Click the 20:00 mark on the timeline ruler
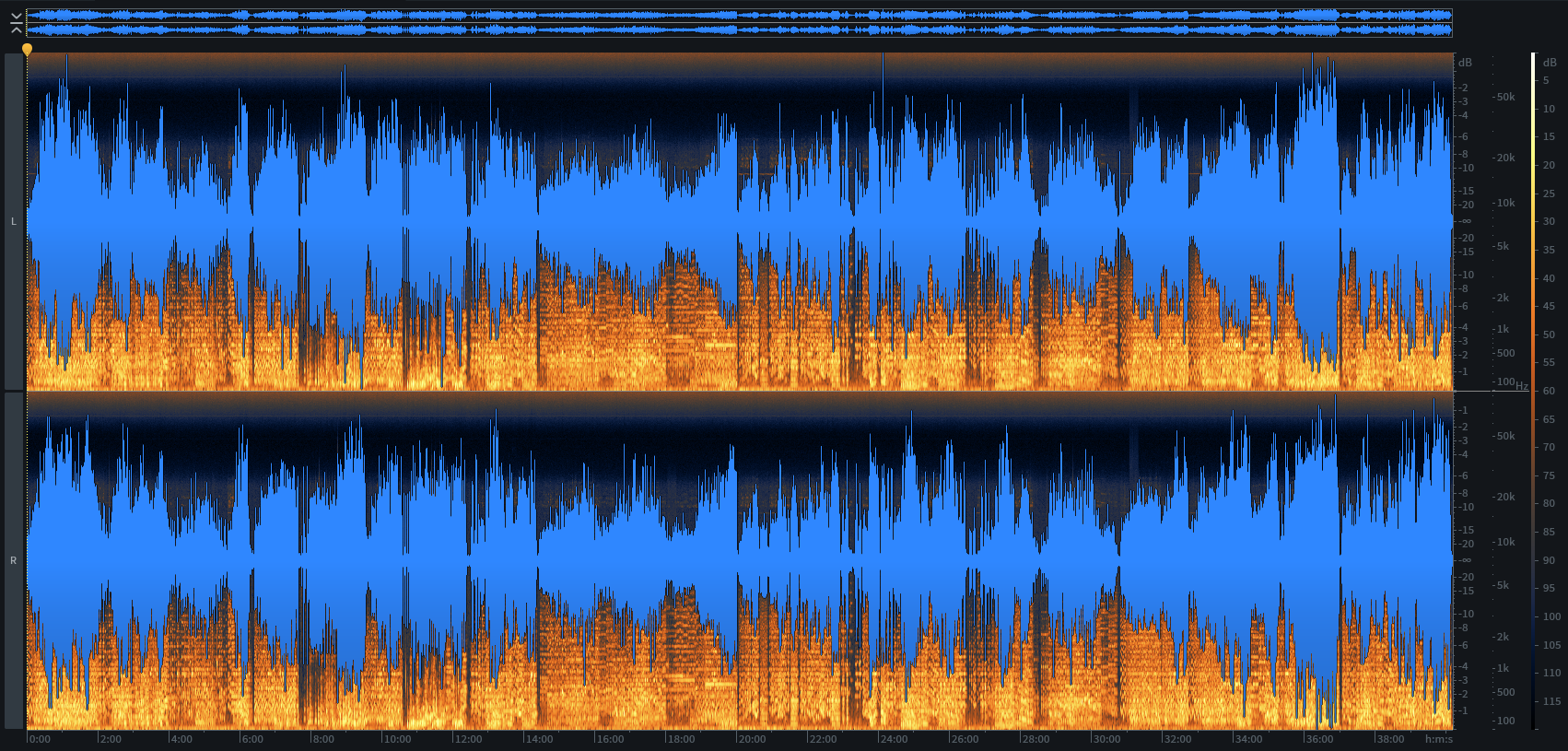 pyautogui.click(x=751, y=739)
